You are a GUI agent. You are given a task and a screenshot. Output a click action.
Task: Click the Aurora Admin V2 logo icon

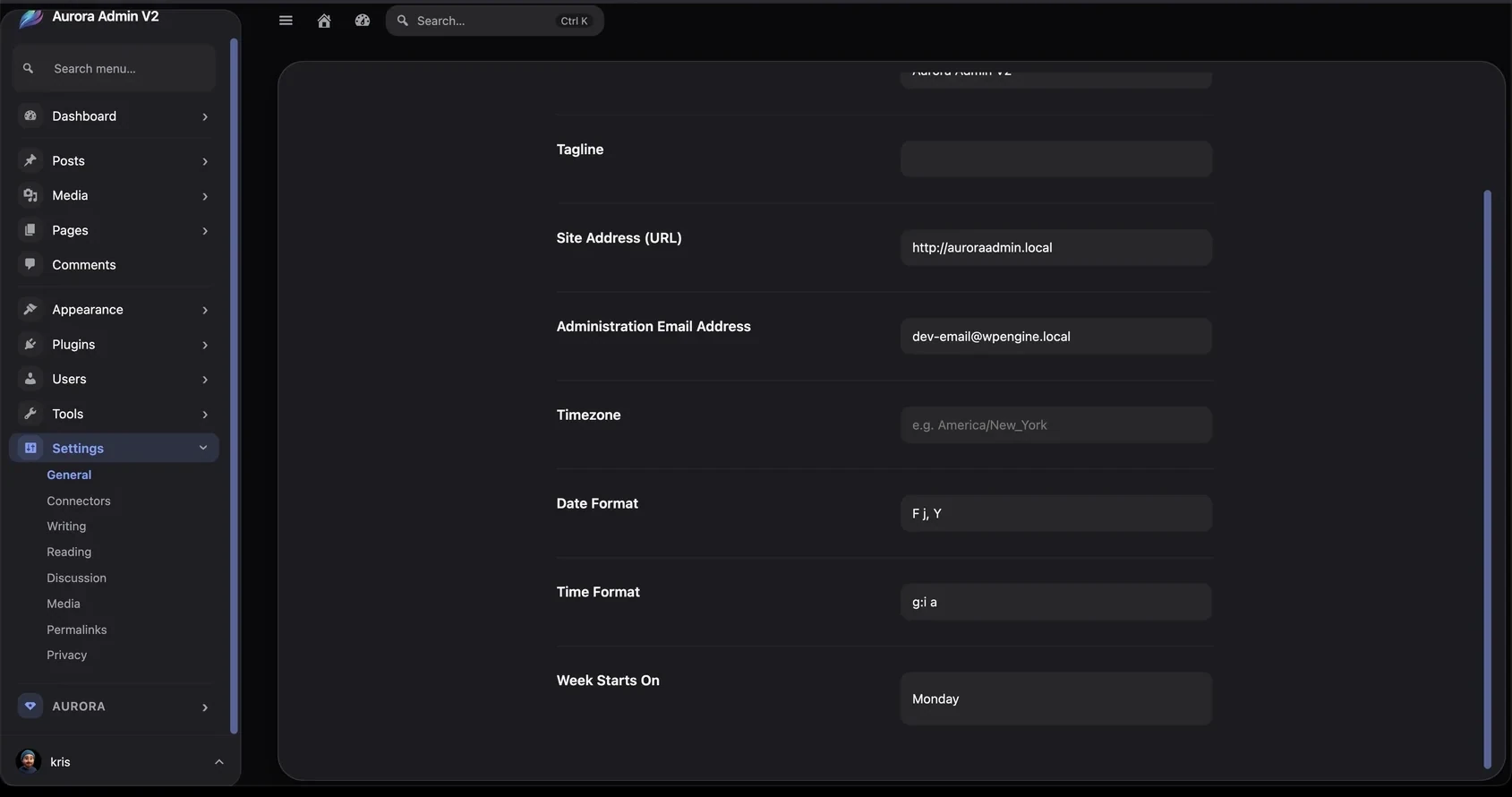[x=30, y=18]
